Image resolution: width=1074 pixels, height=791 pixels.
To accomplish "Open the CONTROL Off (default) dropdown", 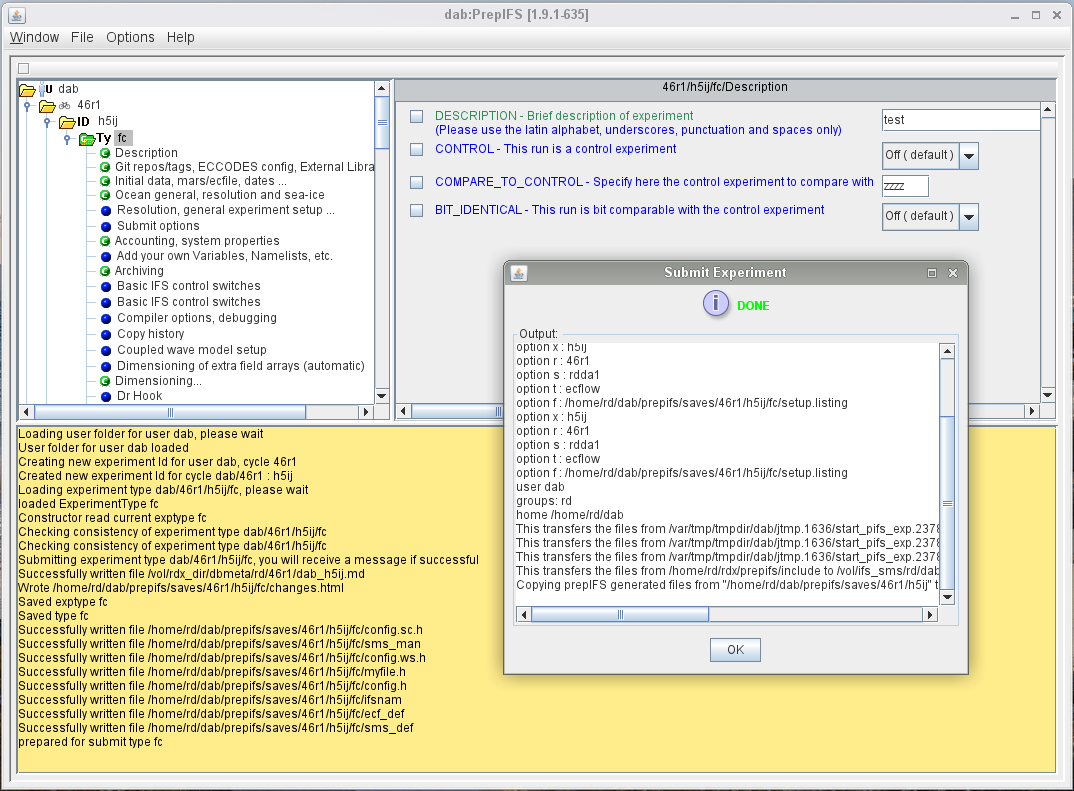I will 969,155.
